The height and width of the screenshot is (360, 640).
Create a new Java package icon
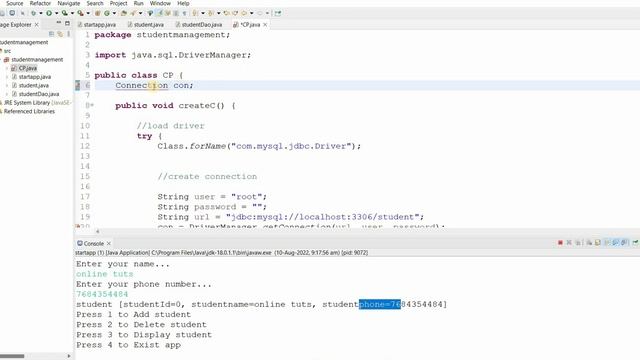[98, 13]
